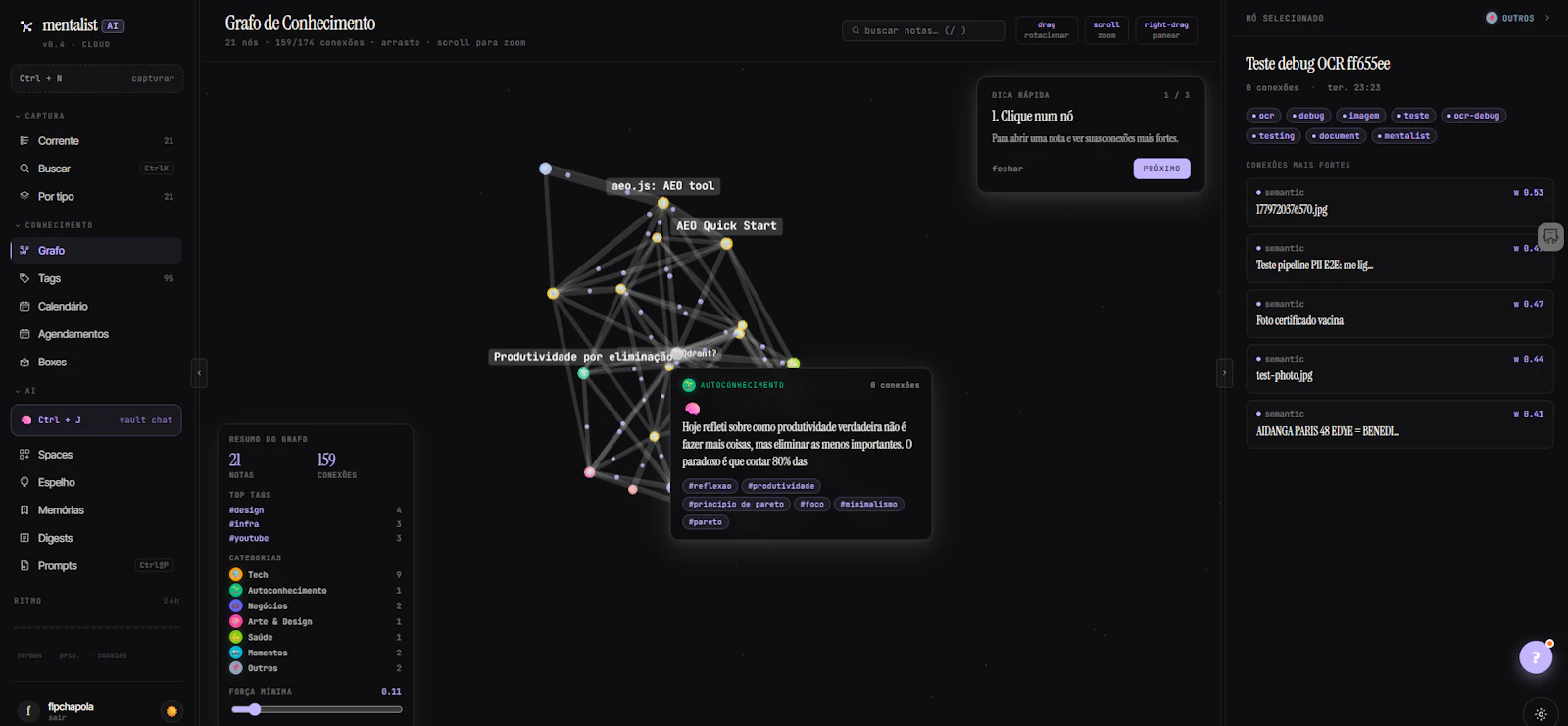Click the floating chat icon on right edge
This screenshot has height=726, width=1568.
(x=1550, y=236)
